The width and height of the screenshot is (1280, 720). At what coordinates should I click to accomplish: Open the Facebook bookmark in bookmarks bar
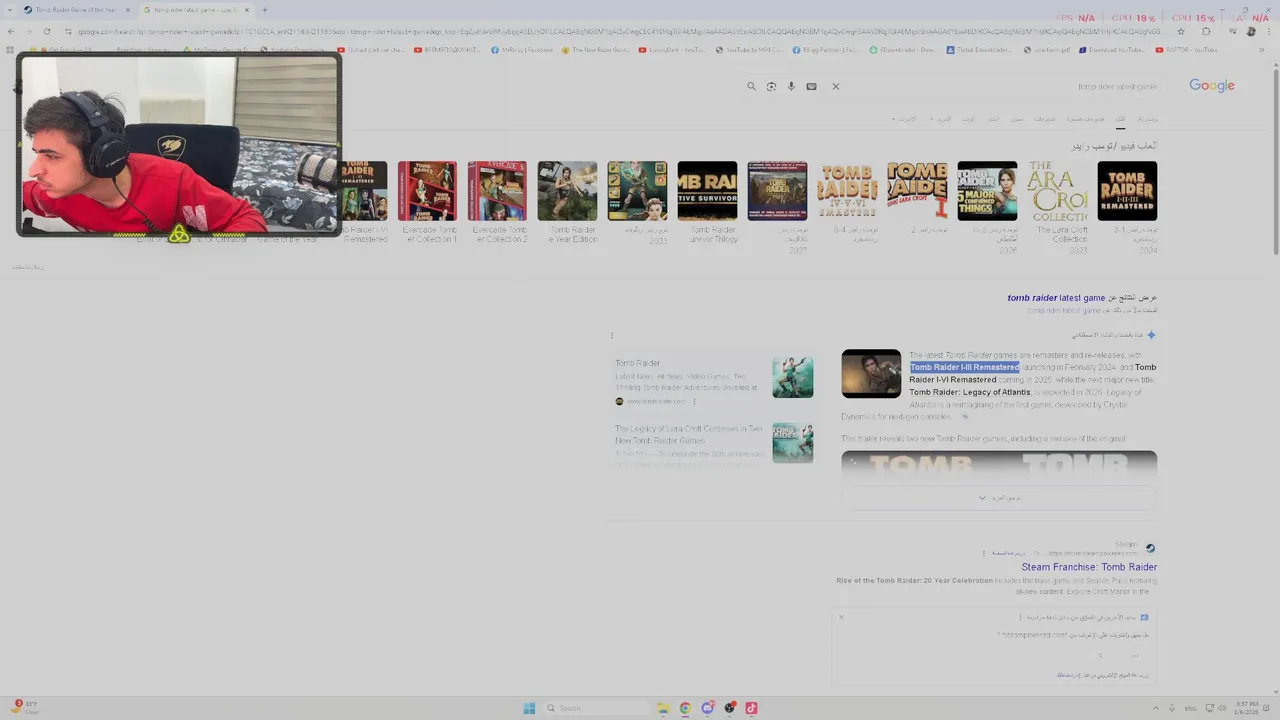(522, 49)
